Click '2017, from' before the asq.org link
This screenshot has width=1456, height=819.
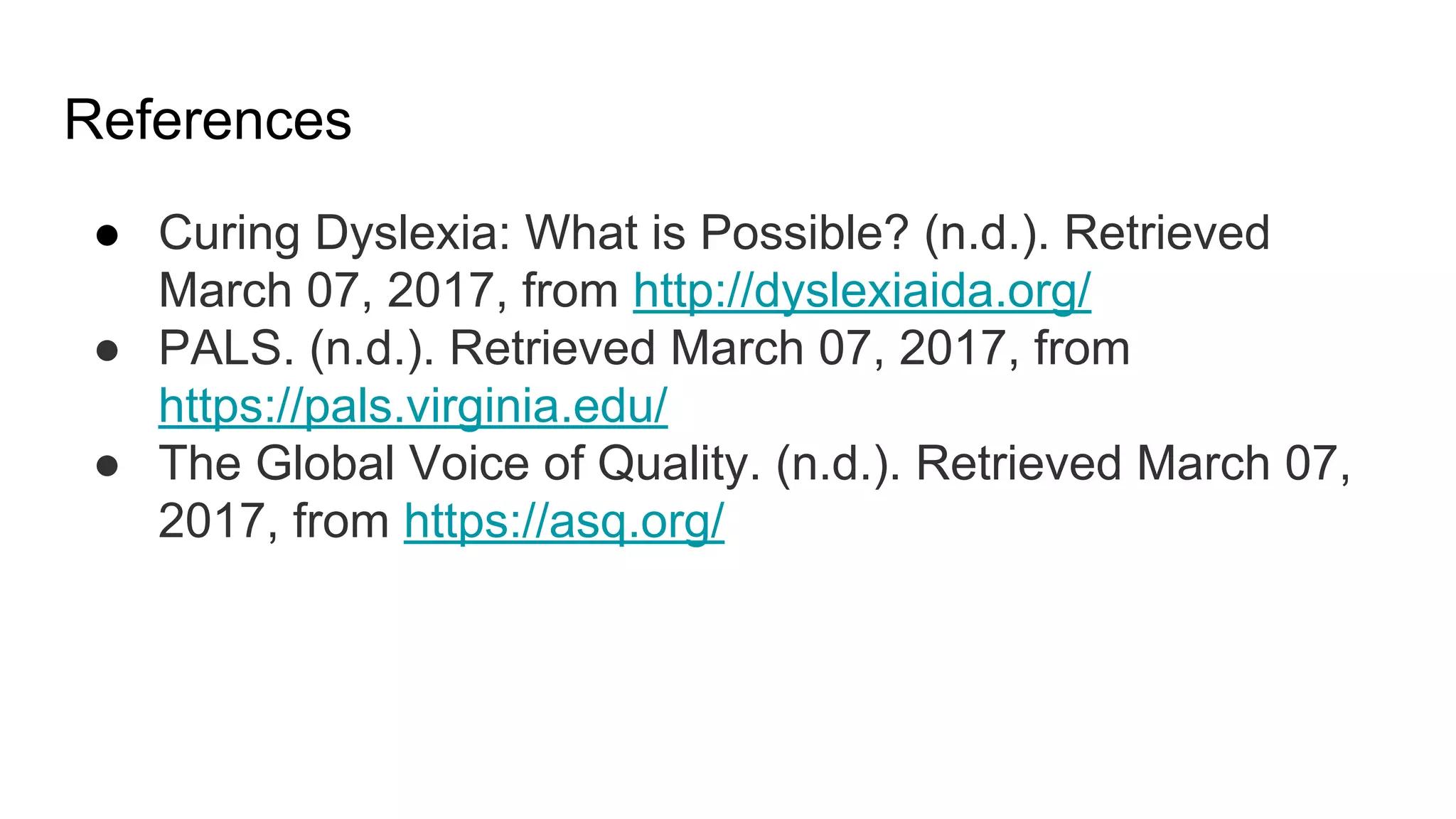coord(274,522)
